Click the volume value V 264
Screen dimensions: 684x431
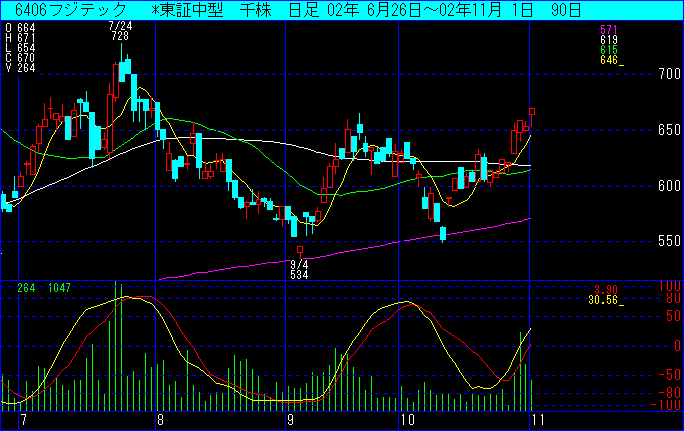(x=20, y=68)
